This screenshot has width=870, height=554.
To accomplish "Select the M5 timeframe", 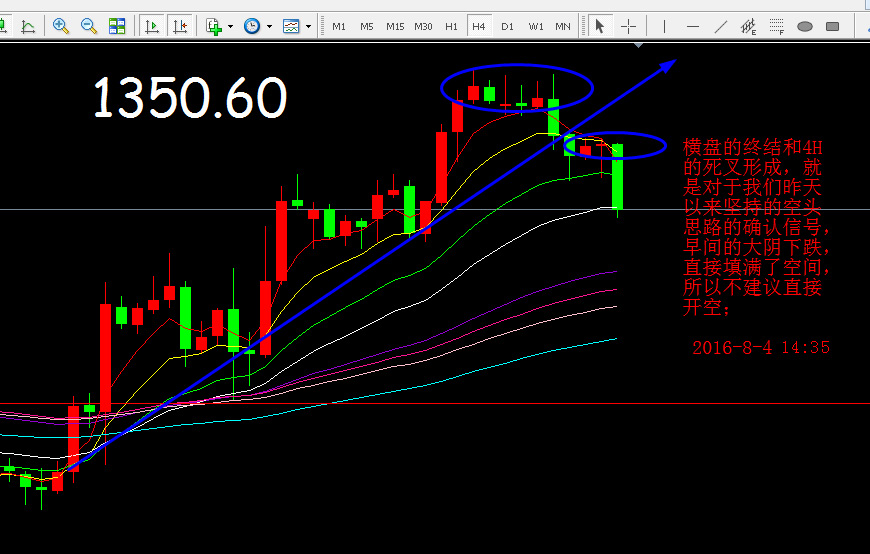I will click(367, 26).
